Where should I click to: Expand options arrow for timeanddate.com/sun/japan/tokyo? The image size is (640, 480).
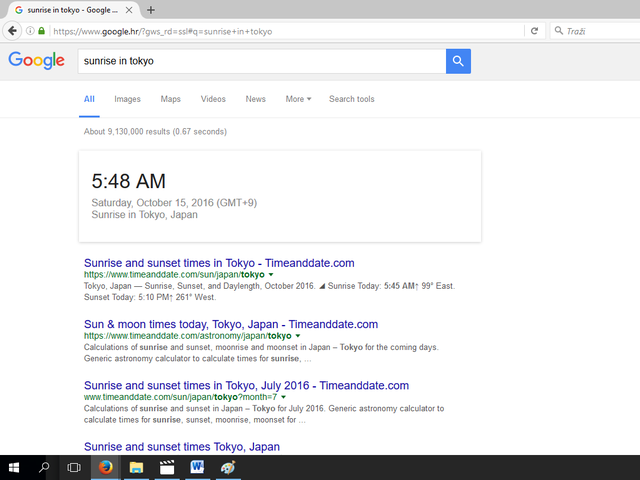pyautogui.click(x=271, y=275)
